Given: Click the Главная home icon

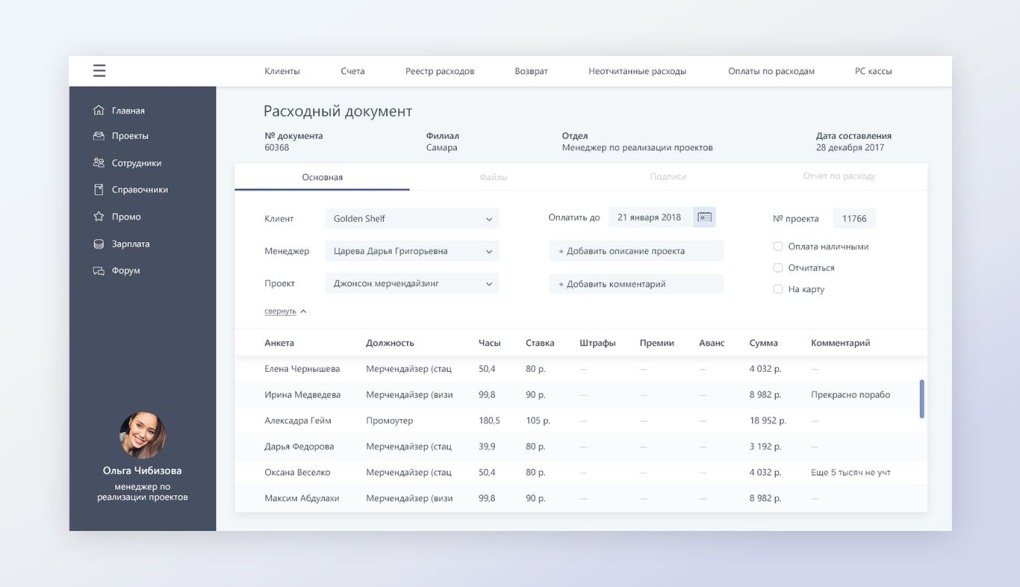Looking at the screenshot, I should 98,110.
